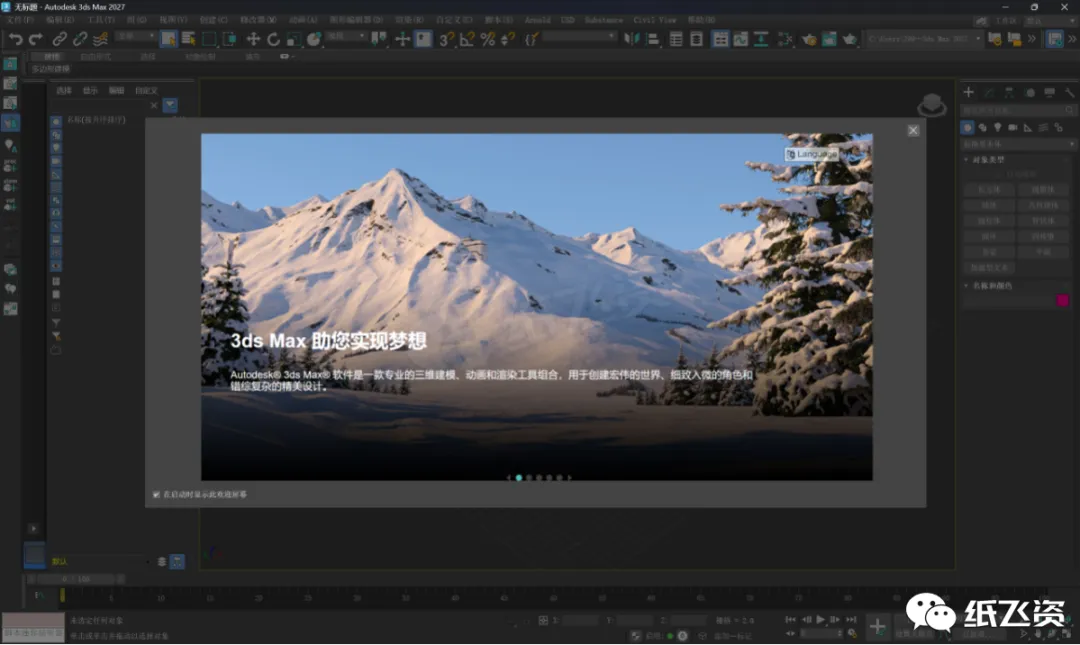Open named selection sets dropdown
Image resolution: width=1080 pixels, height=645 pixels.
click(x=579, y=36)
